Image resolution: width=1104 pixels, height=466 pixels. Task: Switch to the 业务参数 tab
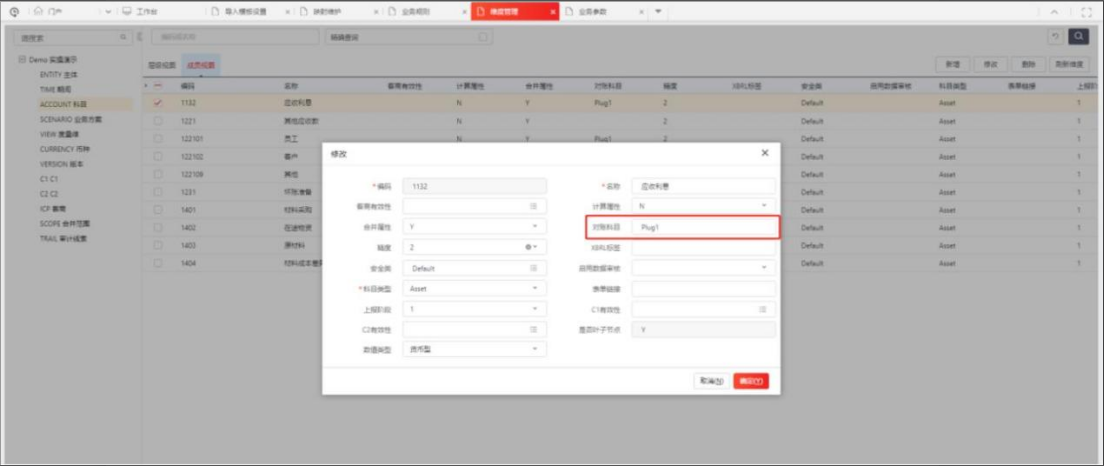[593, 12]
